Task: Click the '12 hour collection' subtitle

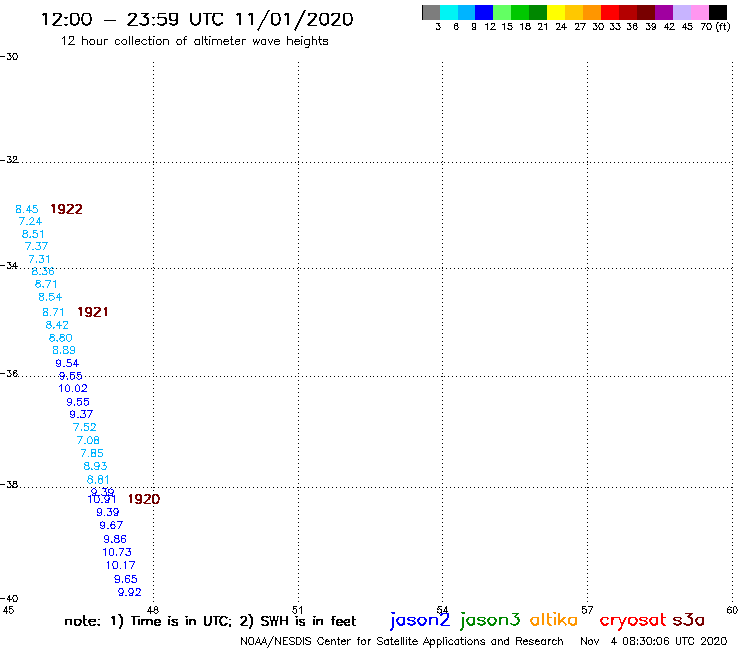Action: (194, 41)
